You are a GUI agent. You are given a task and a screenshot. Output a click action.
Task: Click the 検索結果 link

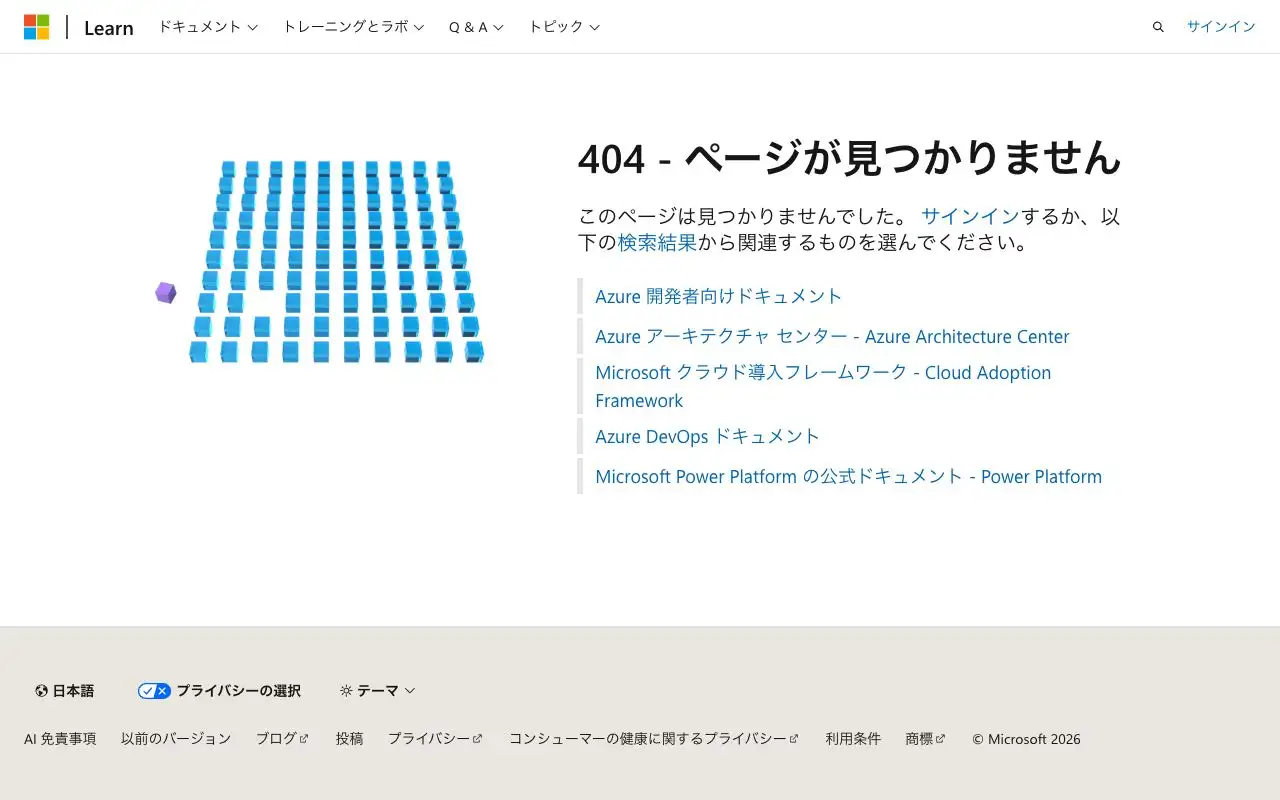pos(657,242)
